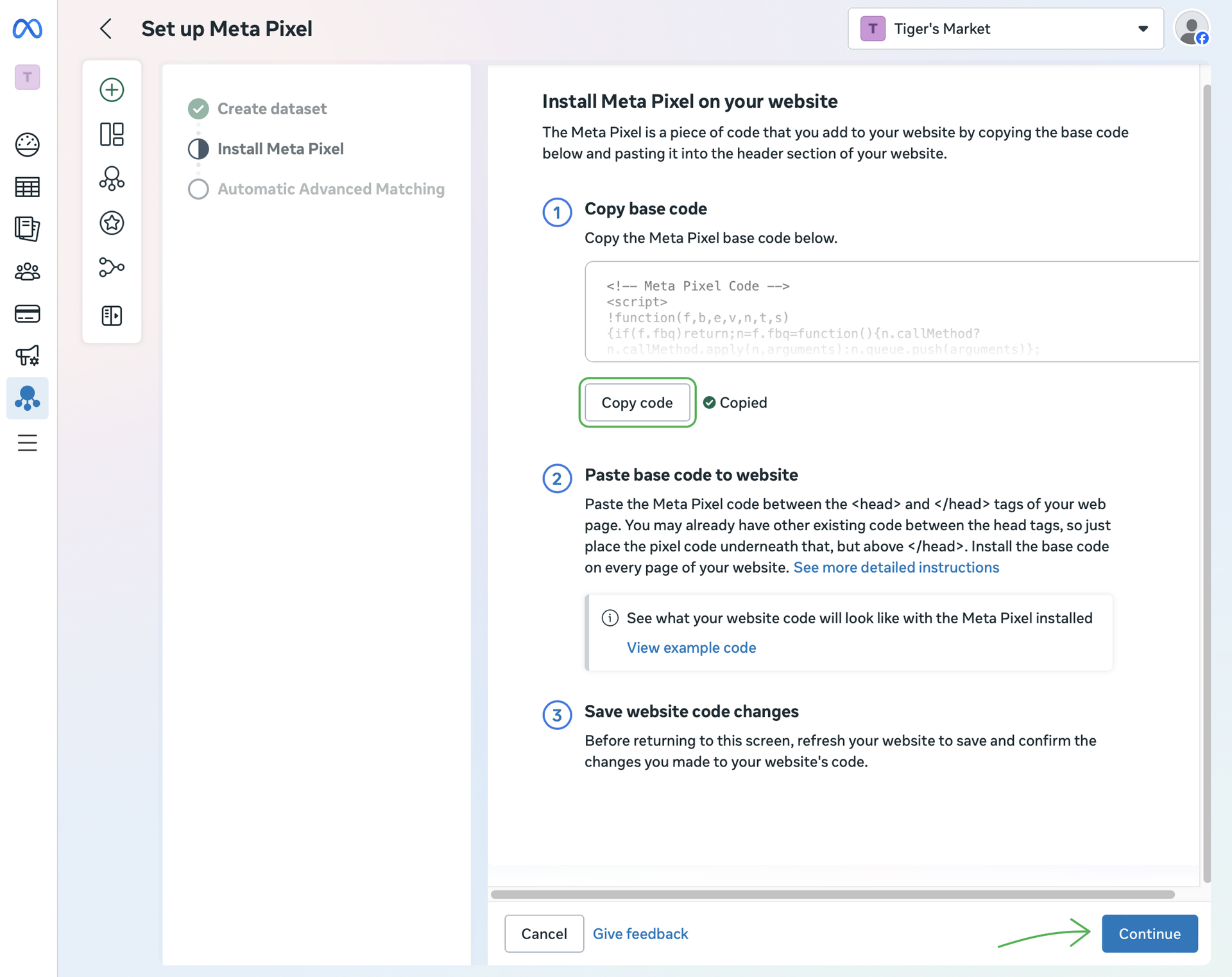Open the table grid icon in sidebar
The height and width of the screenshot is (977, 1232).
coord(27,187)
